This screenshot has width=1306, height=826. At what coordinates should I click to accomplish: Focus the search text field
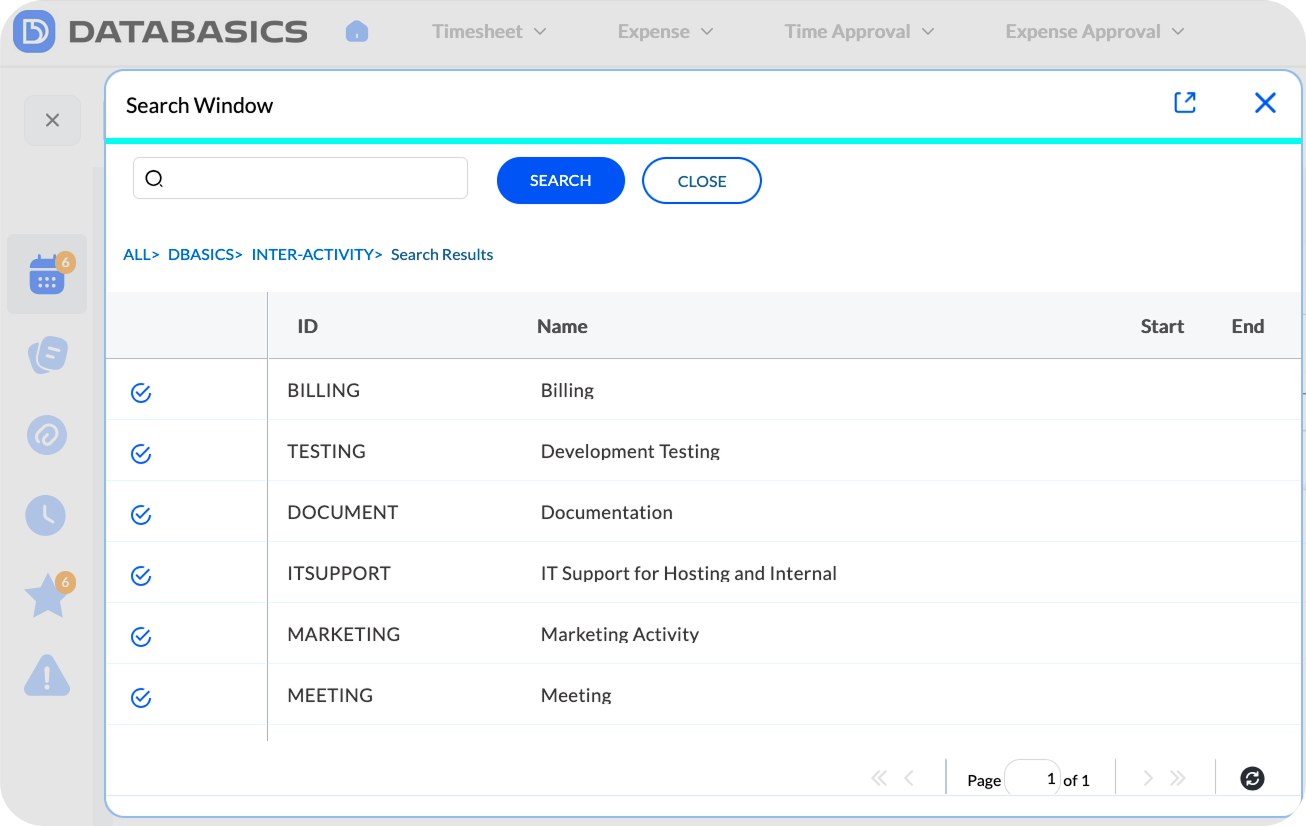tap(300, 178)
